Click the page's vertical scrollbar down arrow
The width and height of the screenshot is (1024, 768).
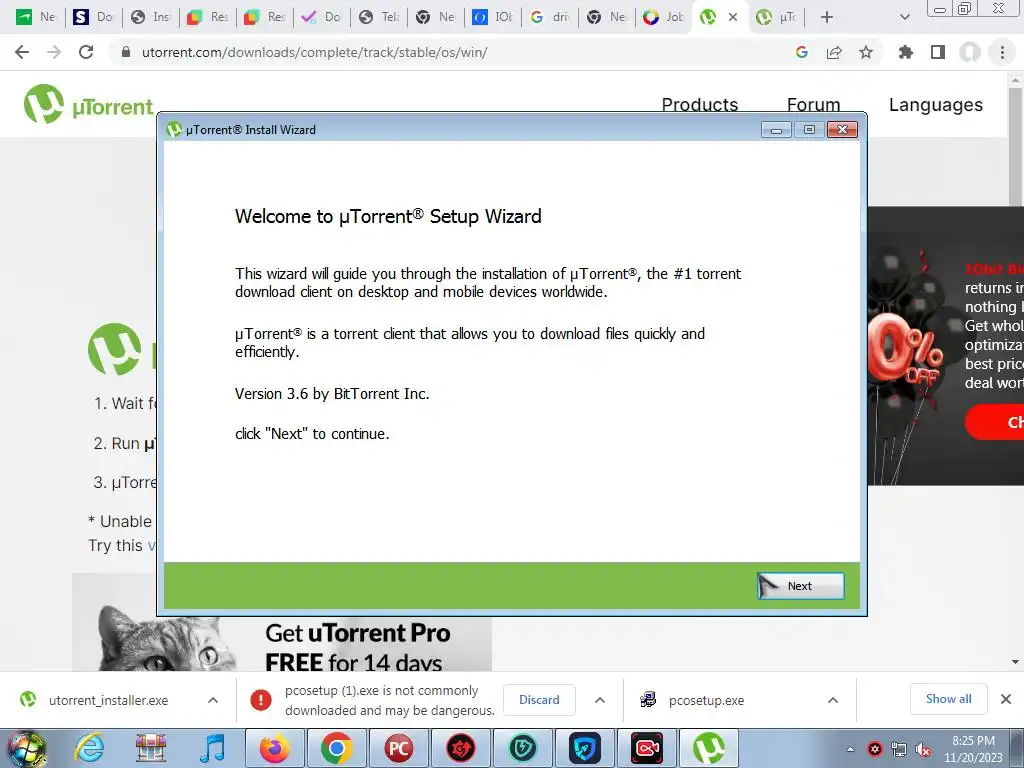tap(1015, 662)
